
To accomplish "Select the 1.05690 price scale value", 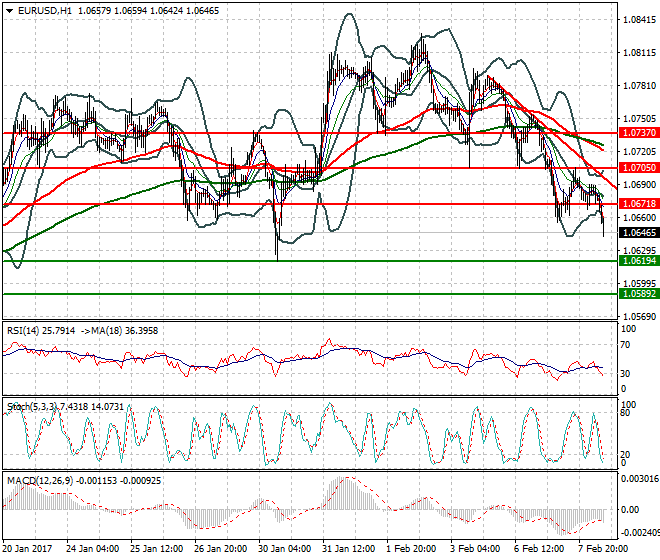I will tap(639, 317).
